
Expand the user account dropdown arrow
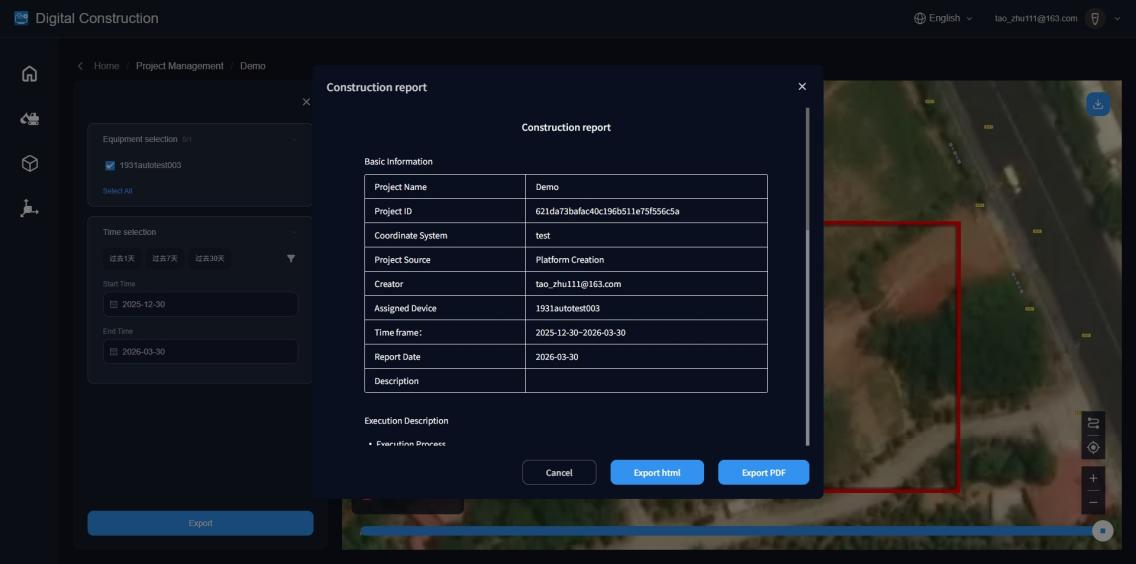(1117, 18)
